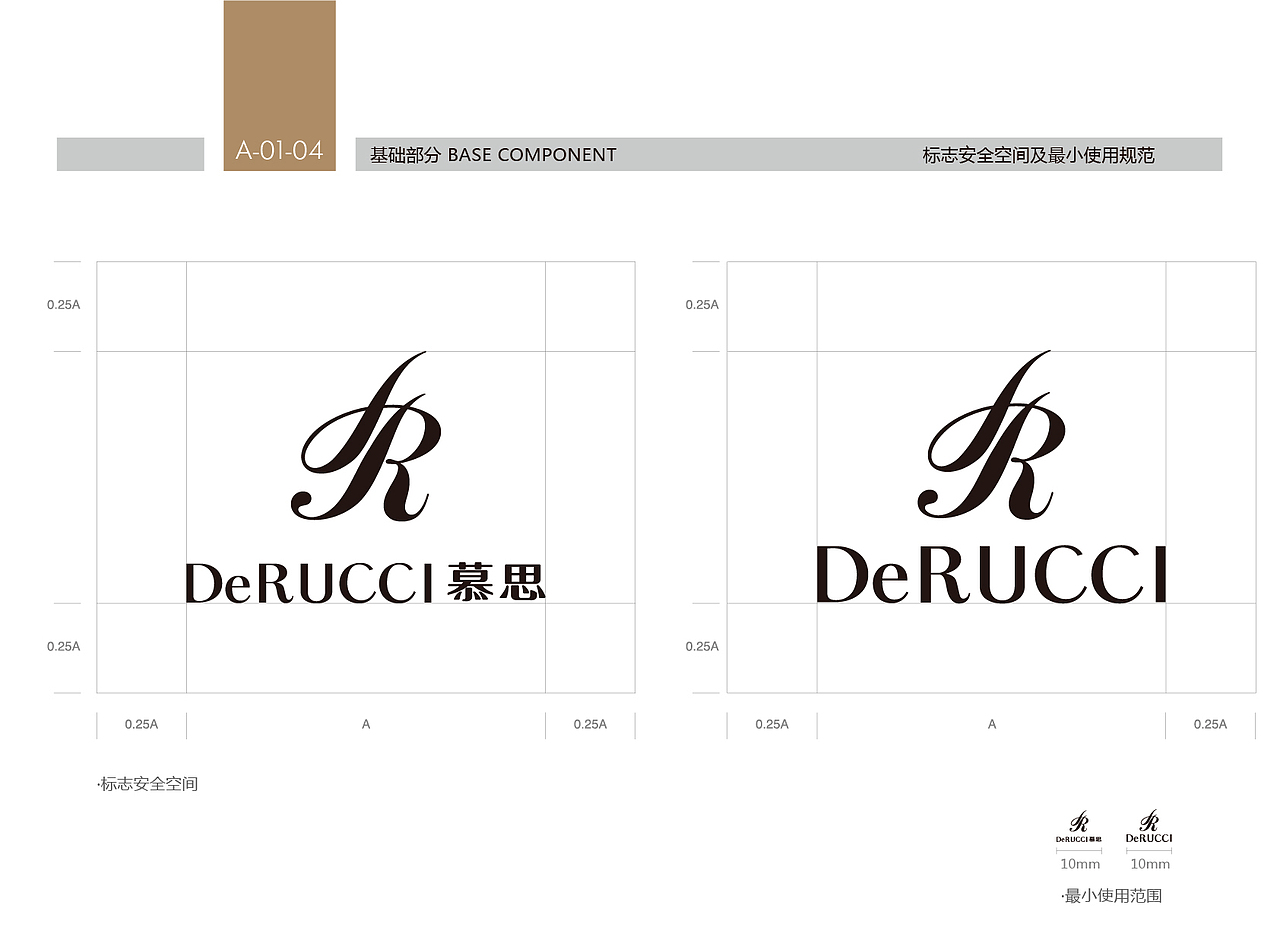Click the upper 0.25A label beside left diagram
1280x943 pixels.
pos(63,305)
